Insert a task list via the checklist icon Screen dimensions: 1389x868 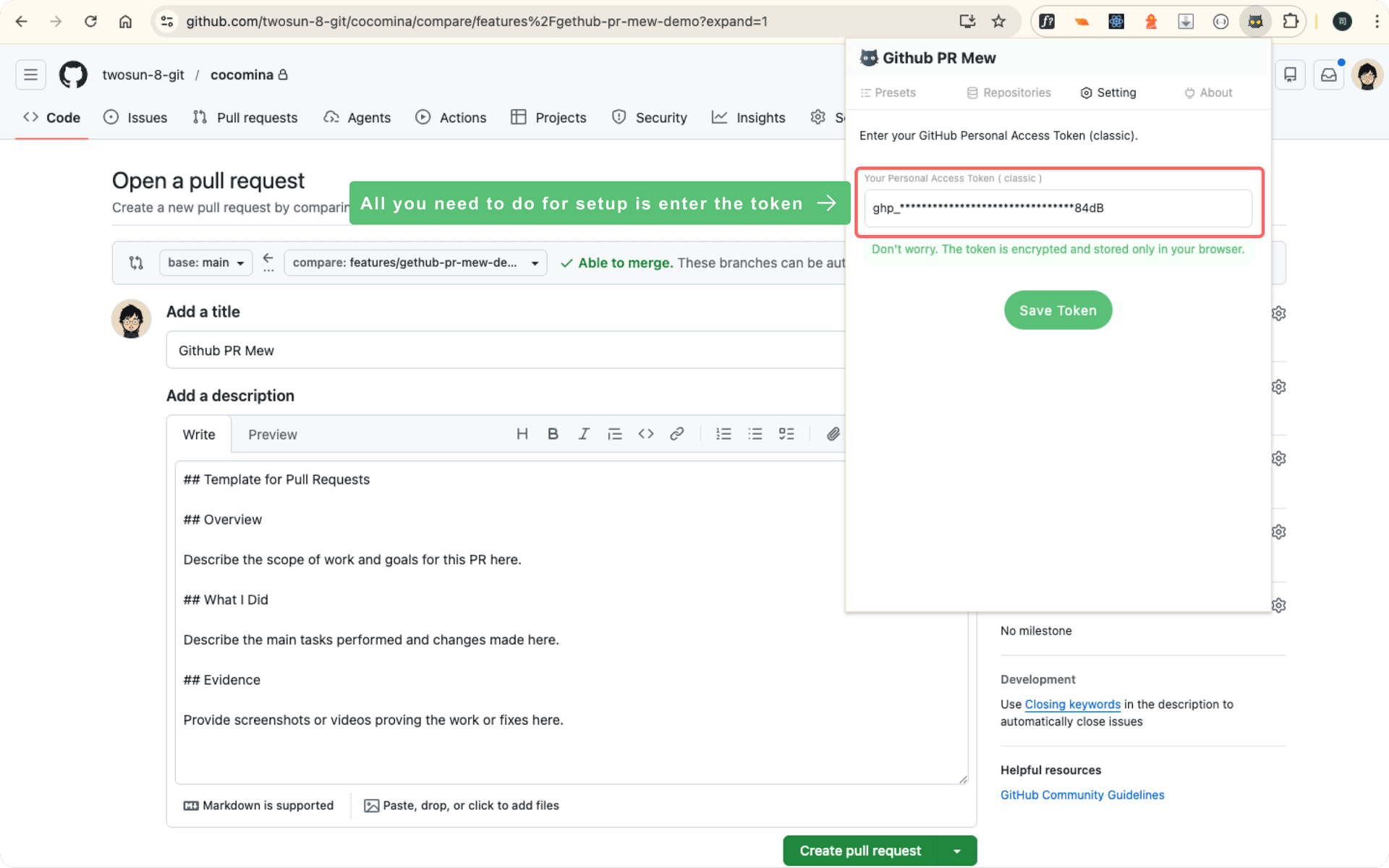click(787, 434)
